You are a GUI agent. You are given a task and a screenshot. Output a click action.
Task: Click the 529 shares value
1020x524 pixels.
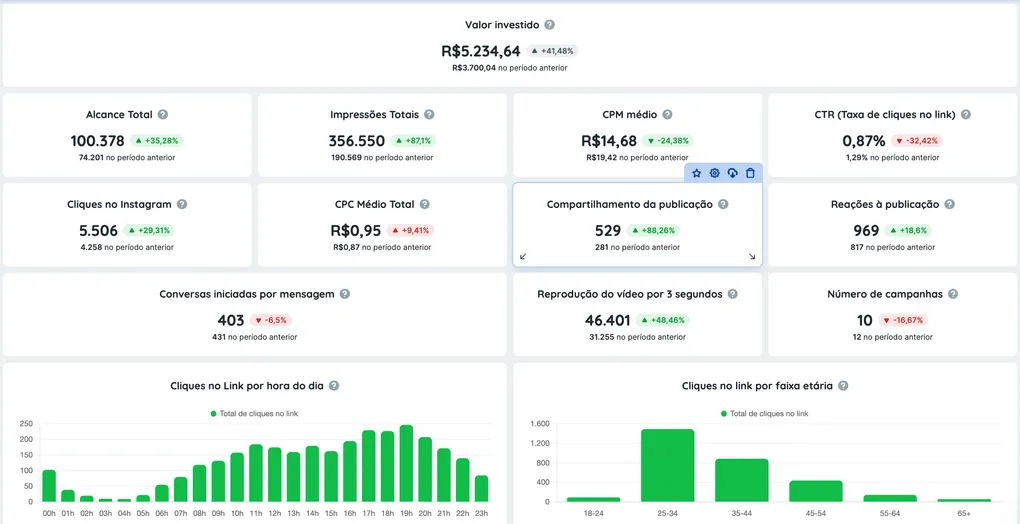[608, 230]
